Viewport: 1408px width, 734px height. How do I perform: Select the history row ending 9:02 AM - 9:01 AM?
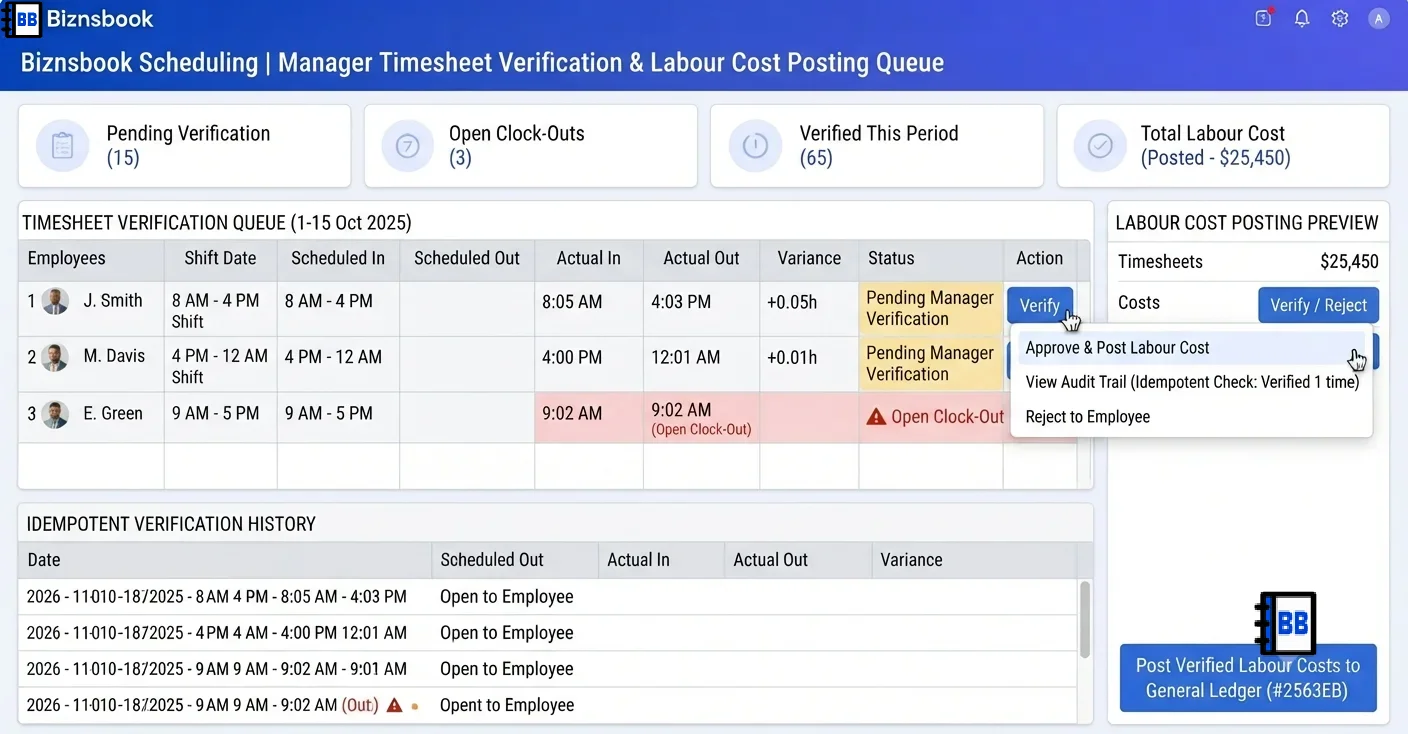548,669
